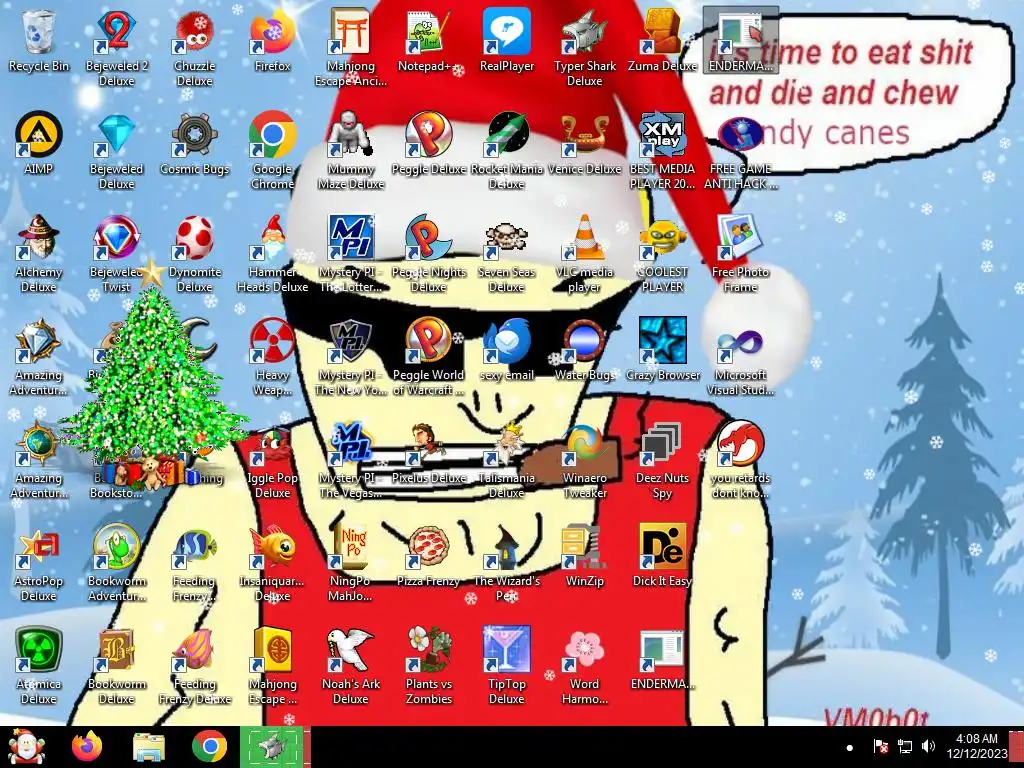The height and width of the screenshot is (768, 1024).
Task: Launch WinZip desktop shortcut
Action: 584,556
